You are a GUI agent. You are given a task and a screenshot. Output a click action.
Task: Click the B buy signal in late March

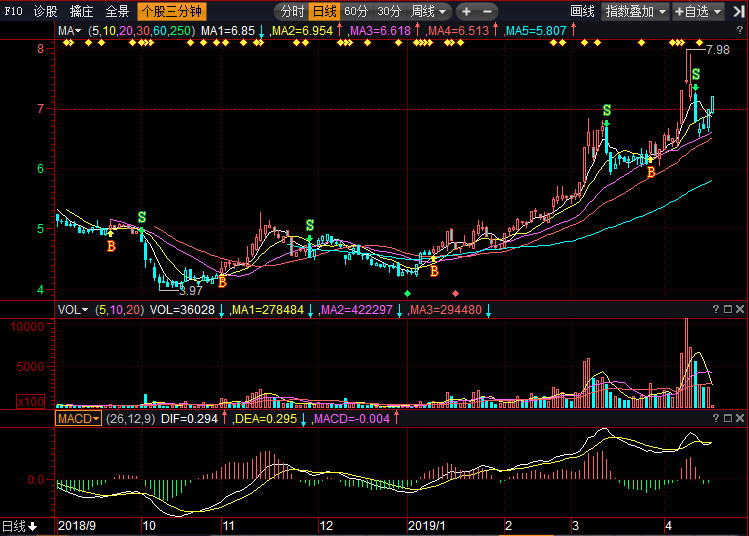(651, 172)
